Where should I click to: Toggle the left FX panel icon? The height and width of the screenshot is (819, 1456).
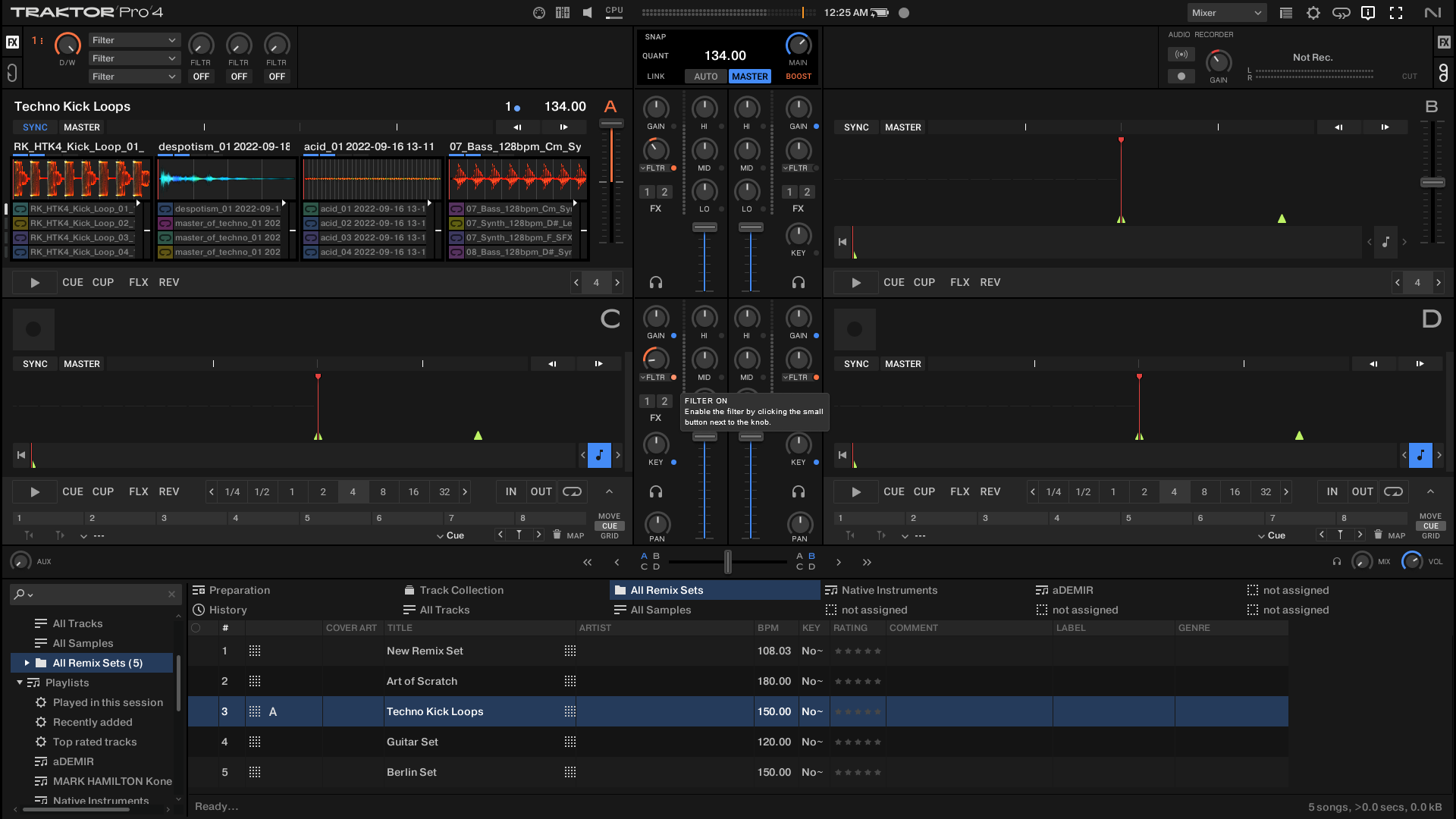pyautogui.click(x=12, y=42)
